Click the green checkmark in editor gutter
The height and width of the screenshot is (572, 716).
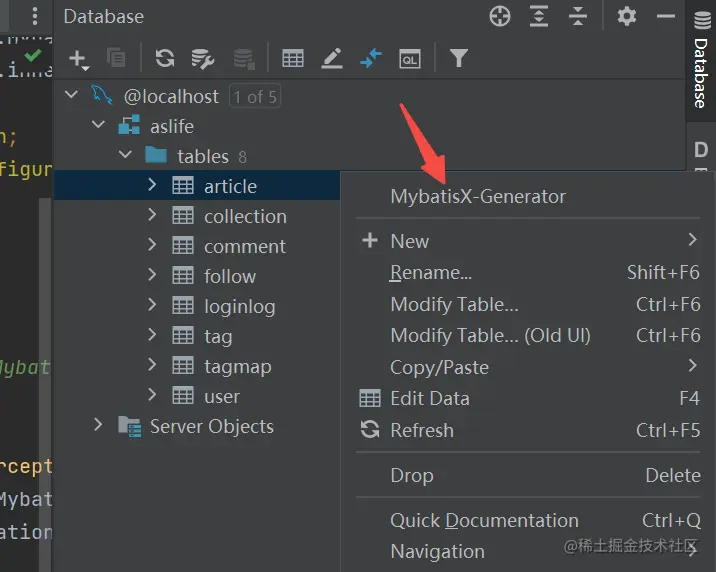point(32,55)
